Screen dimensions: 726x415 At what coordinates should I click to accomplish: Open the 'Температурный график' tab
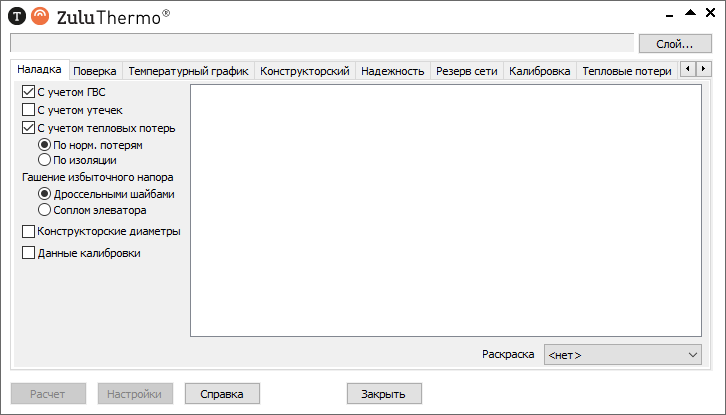(x=188, y=71)
